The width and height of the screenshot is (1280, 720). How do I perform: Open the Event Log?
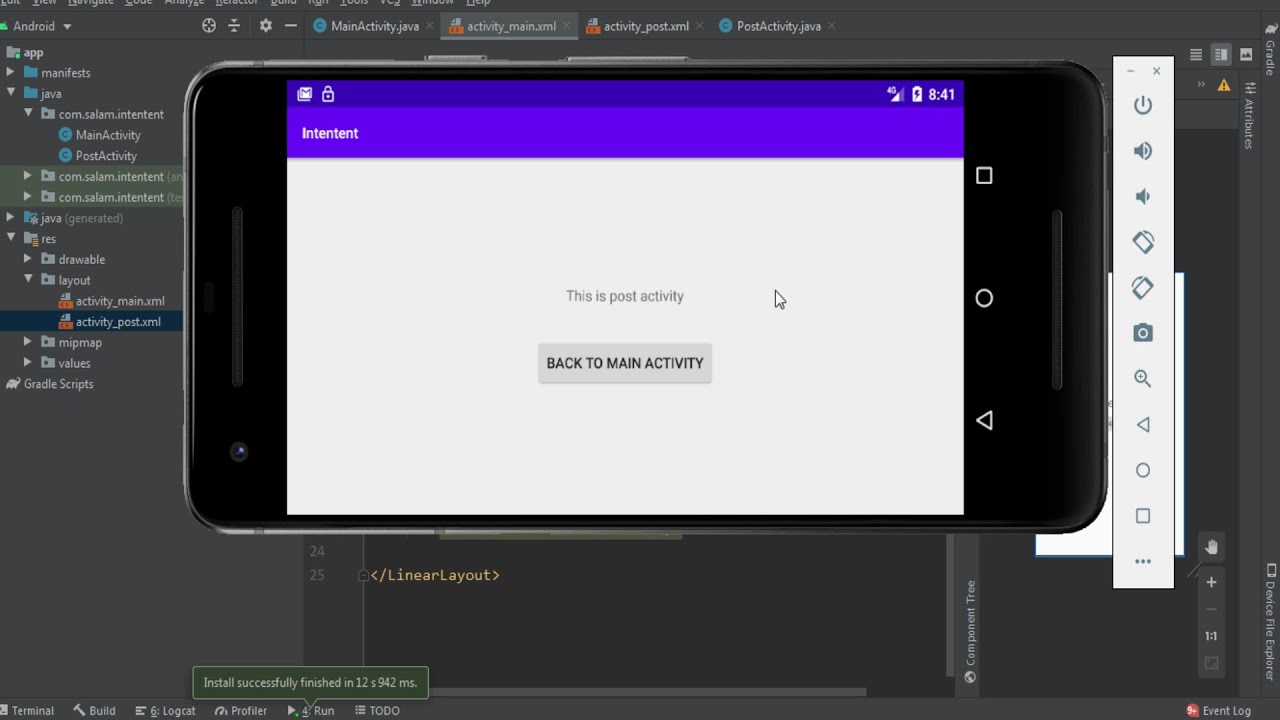(1218, 711)
